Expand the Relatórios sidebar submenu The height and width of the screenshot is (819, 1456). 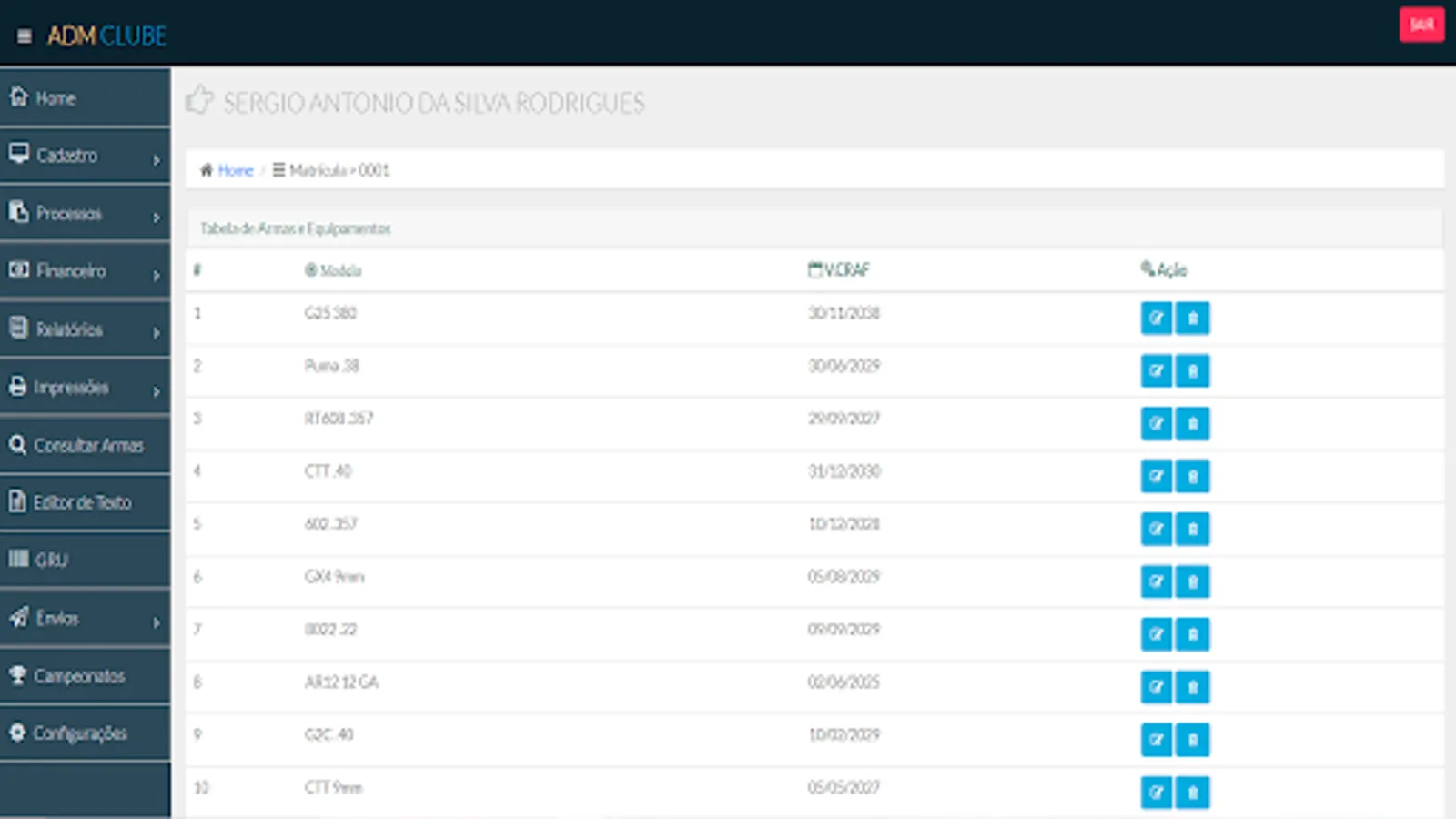pos(85,329)
